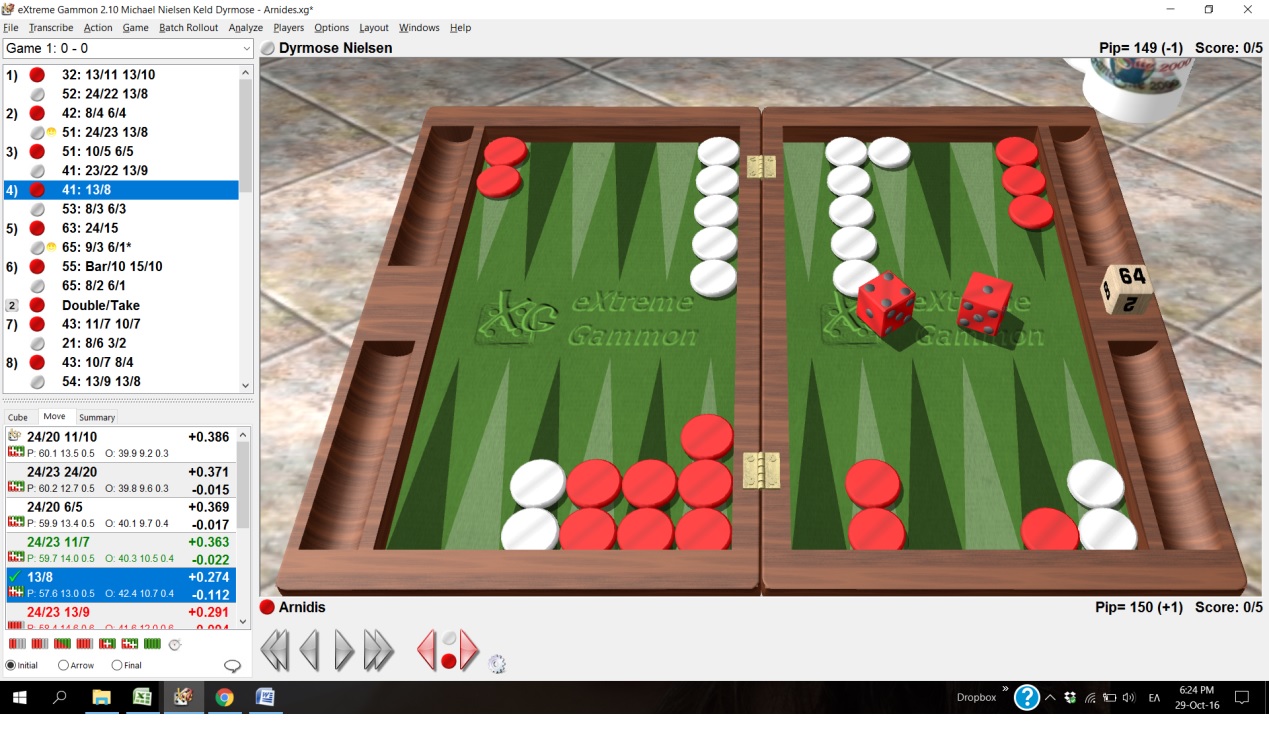Select the first analysis level icon in the row
Viewport: 1269px width, 733px height.
click(x=17, y=644)
